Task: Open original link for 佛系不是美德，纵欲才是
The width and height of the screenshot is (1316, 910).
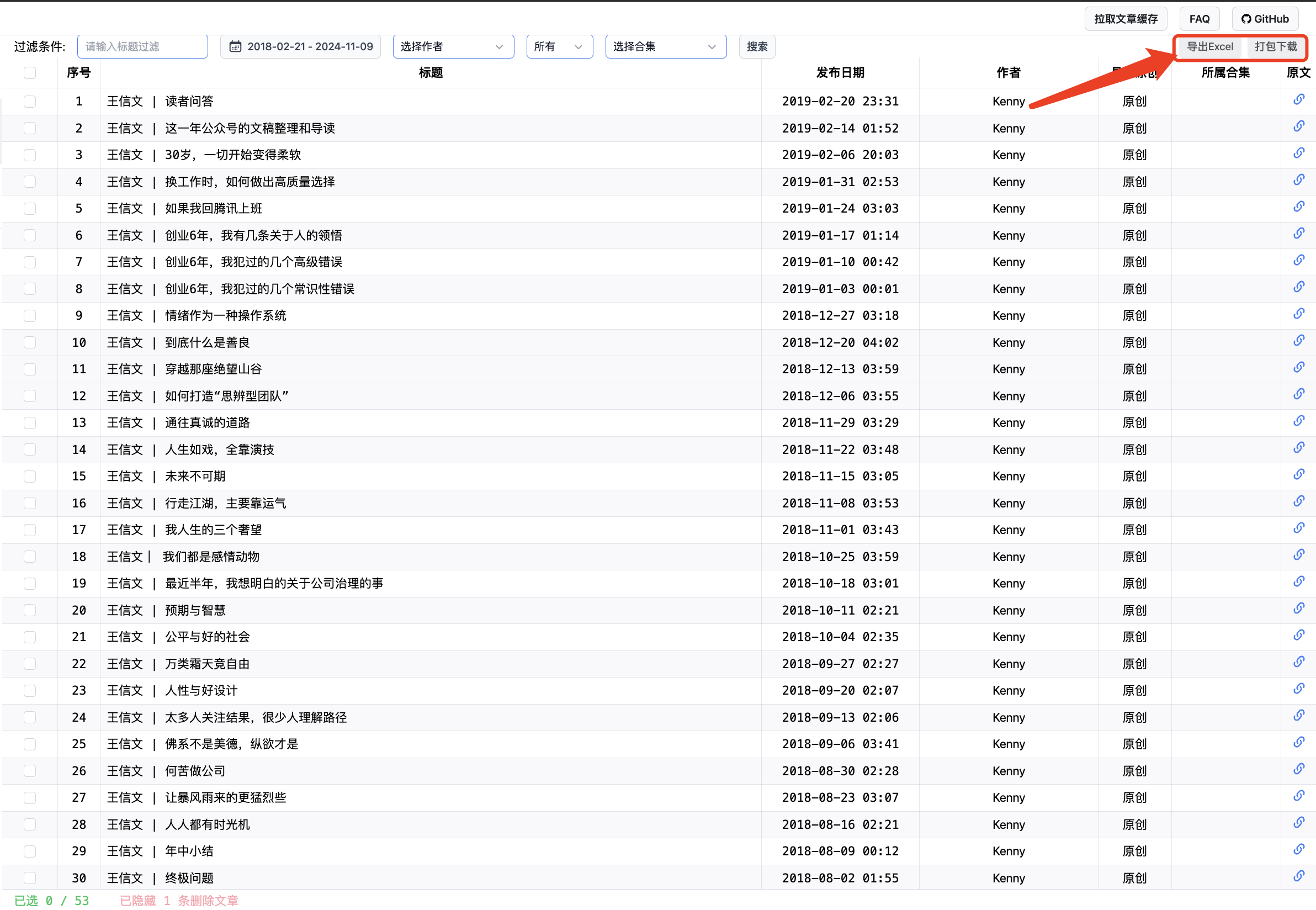Action: [1298, 742]
